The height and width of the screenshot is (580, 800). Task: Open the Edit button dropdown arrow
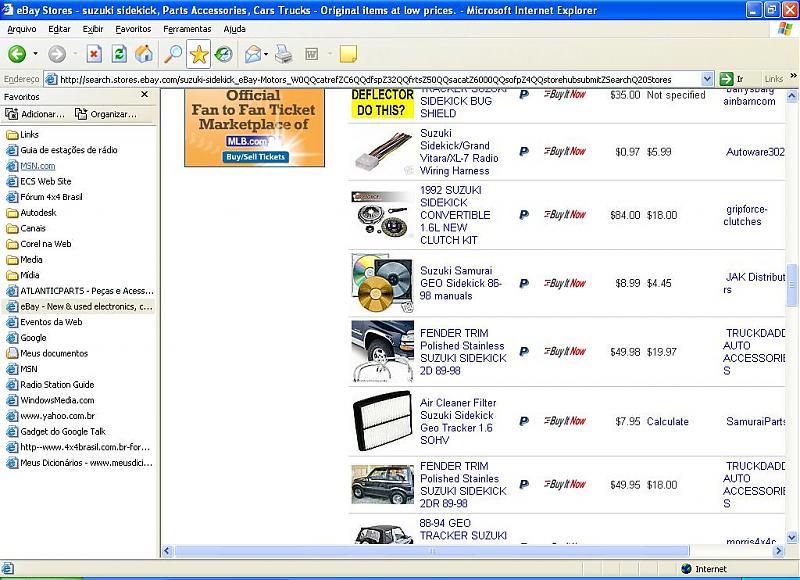tap(330, 54)
